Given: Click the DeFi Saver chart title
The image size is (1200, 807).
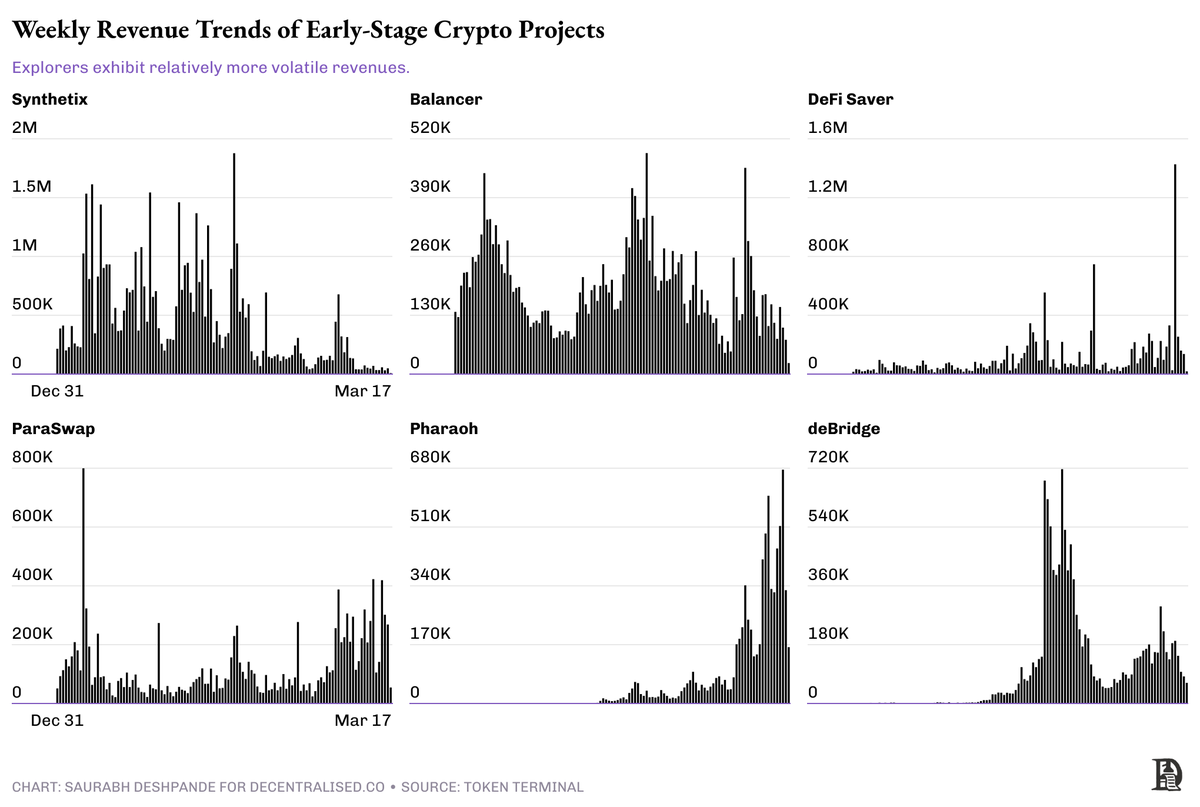Looking at the screenshot, I should pyautogui.click(x=851, y=99).
